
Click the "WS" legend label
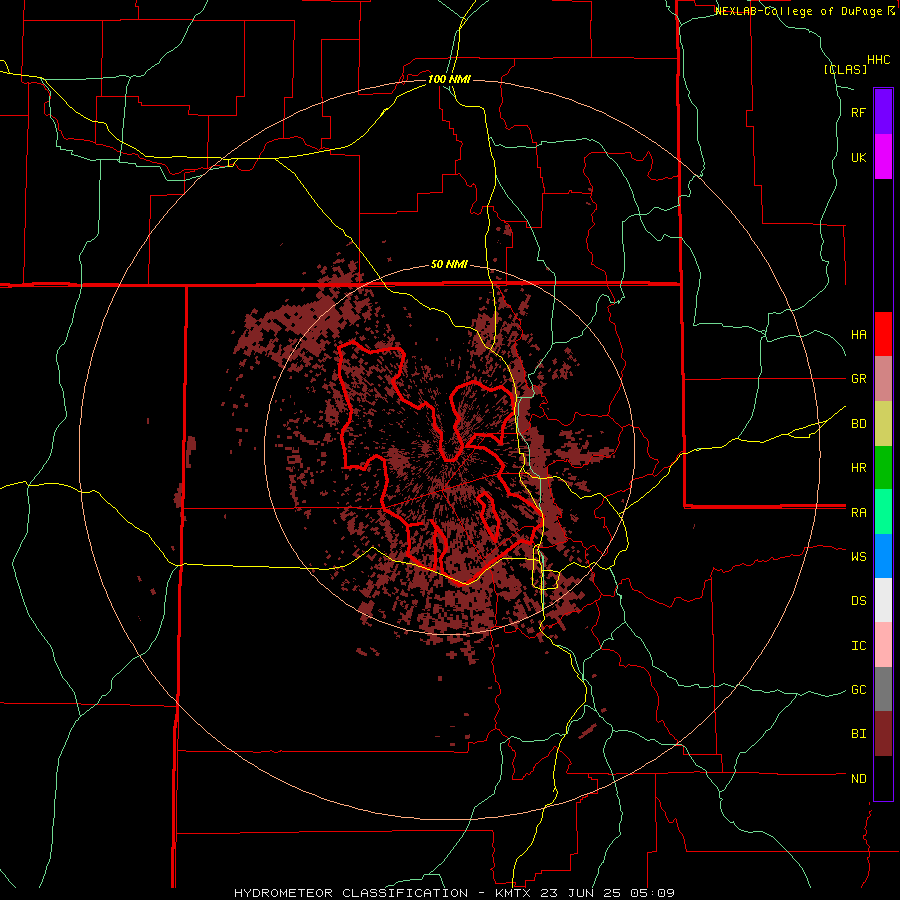coord(858,557)
